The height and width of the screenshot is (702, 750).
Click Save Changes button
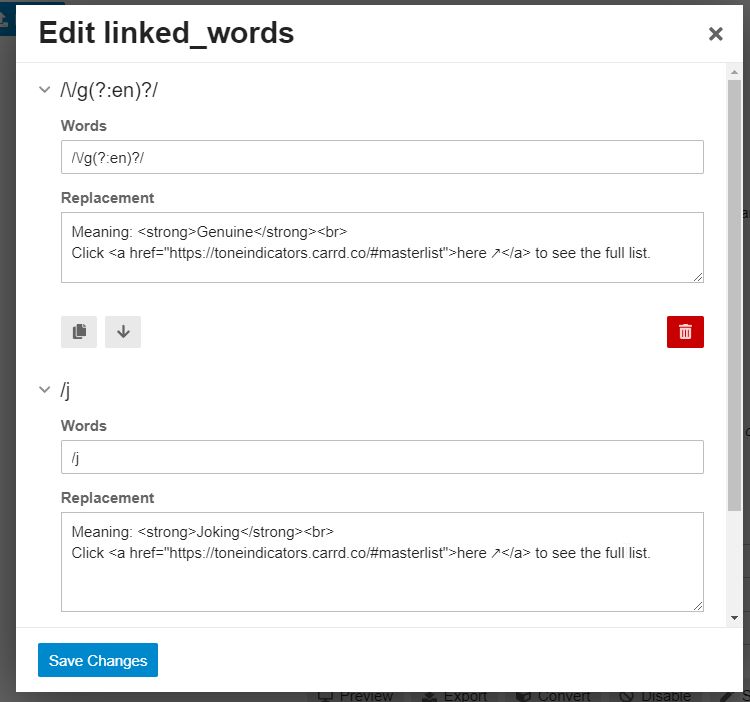98,660
